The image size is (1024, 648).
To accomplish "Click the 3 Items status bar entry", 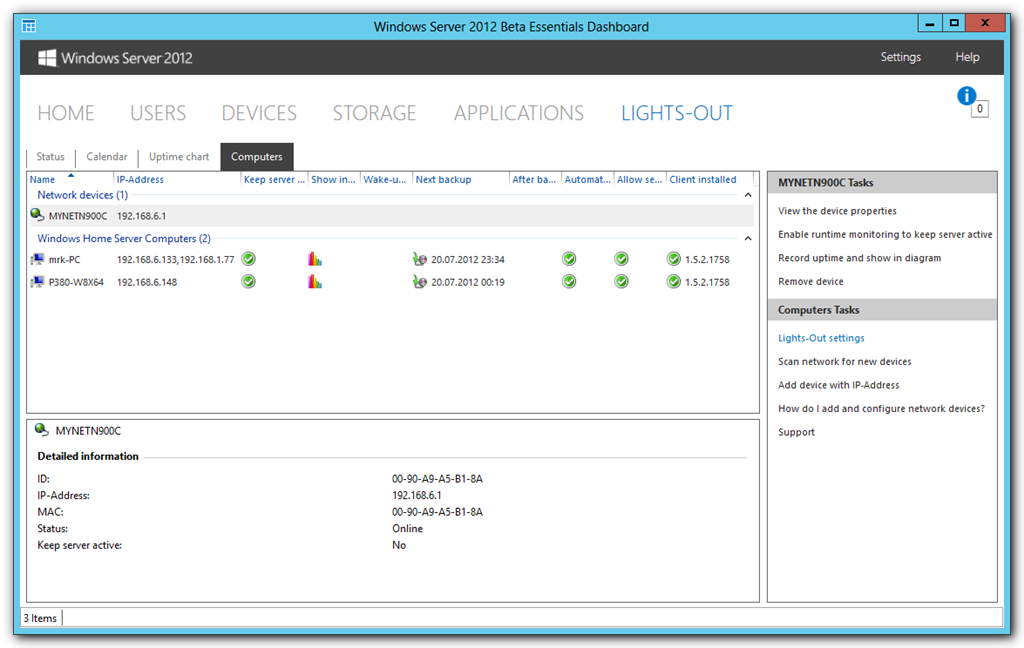I will click(x=40, y=618).
